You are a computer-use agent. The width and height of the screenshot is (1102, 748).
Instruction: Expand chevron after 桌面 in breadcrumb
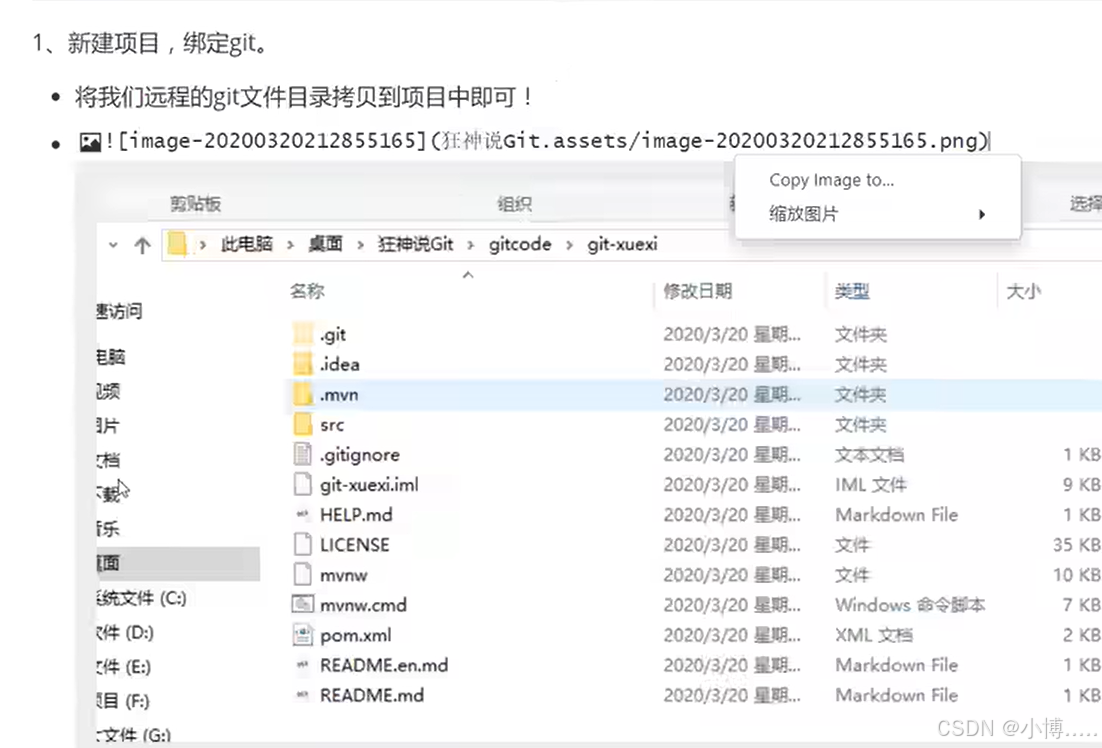click(x=360, y=245)
